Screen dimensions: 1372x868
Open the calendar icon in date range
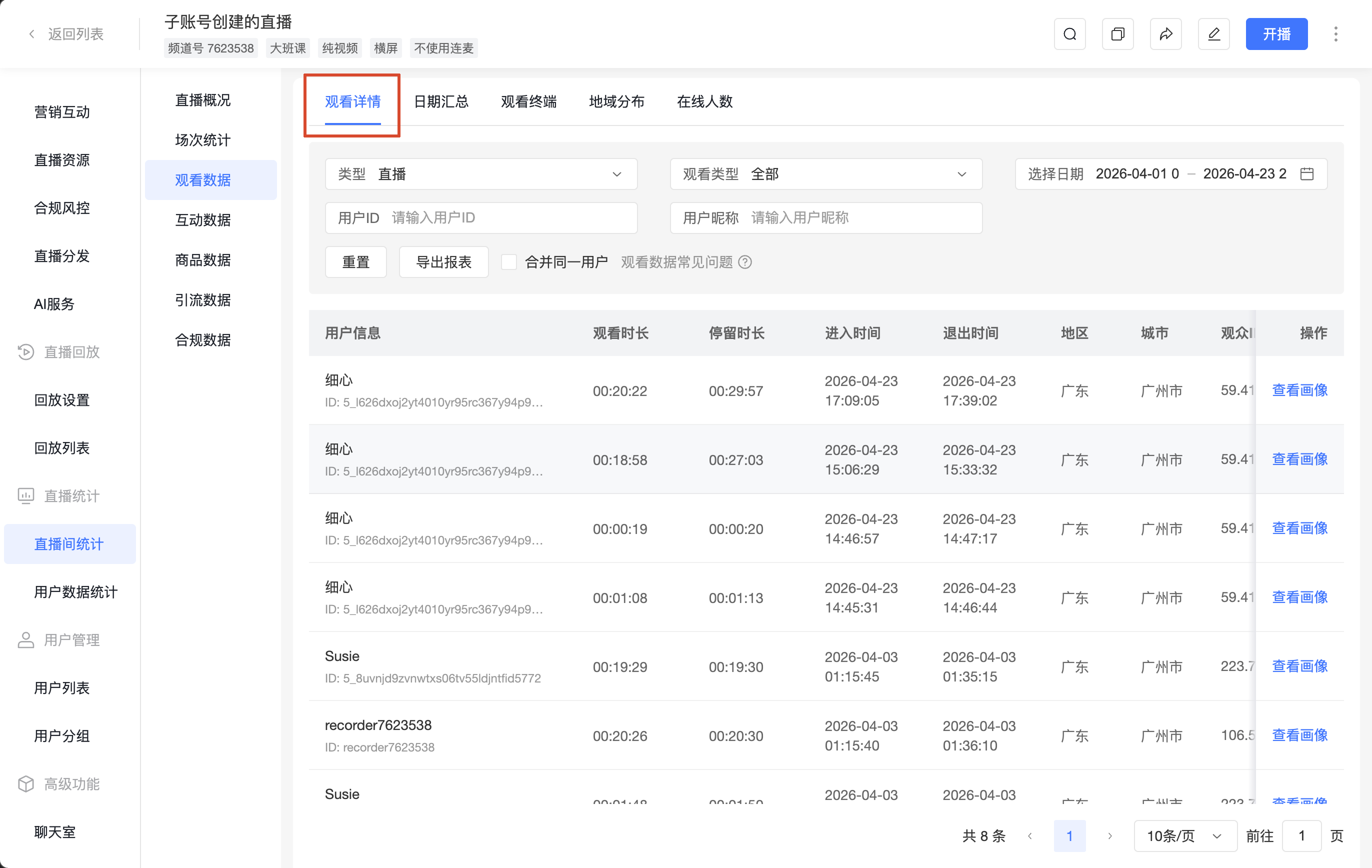tap(1307, 174)
